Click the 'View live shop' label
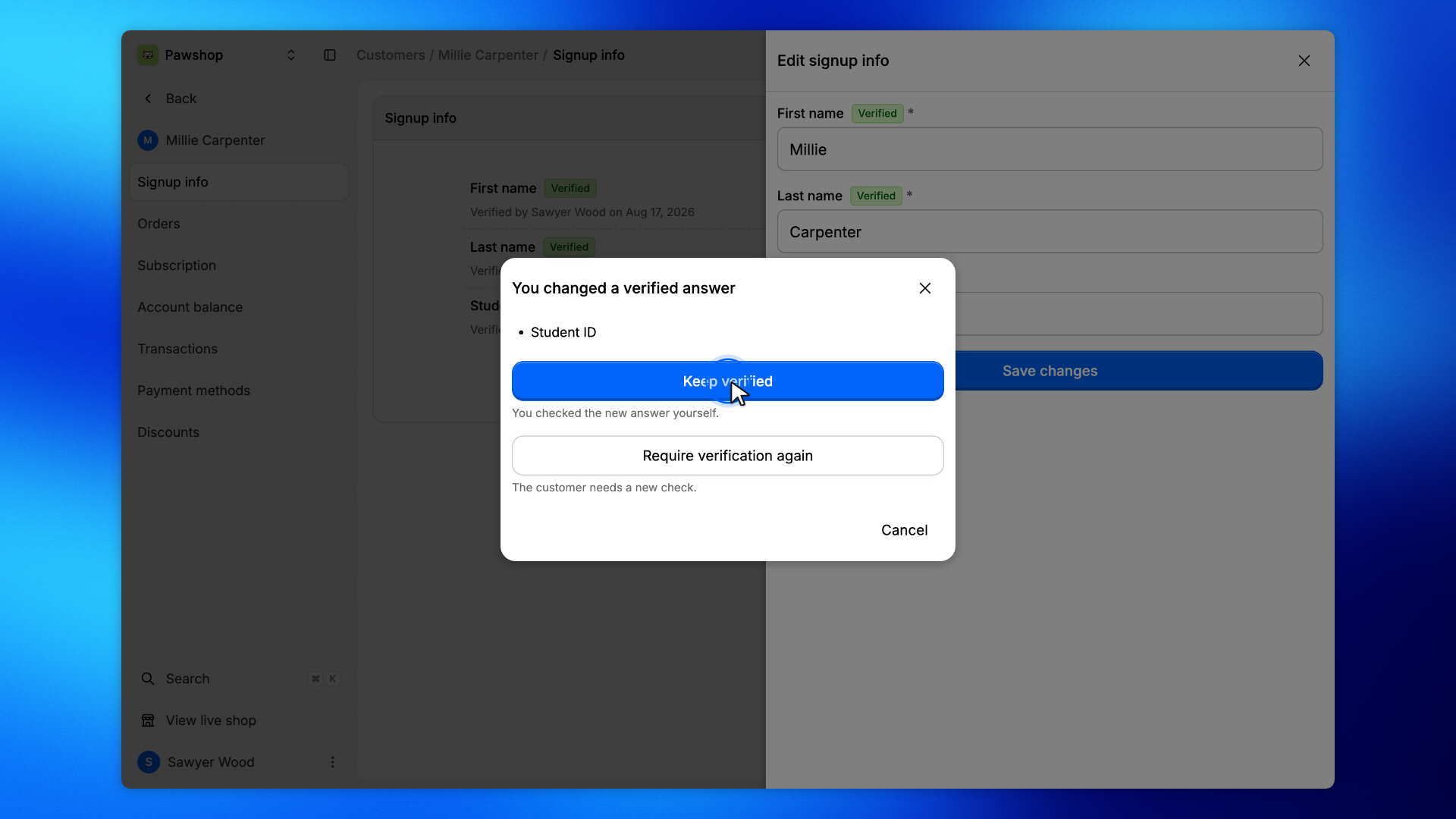Screen dimensions: 1456x819 (x=211, y=720)
